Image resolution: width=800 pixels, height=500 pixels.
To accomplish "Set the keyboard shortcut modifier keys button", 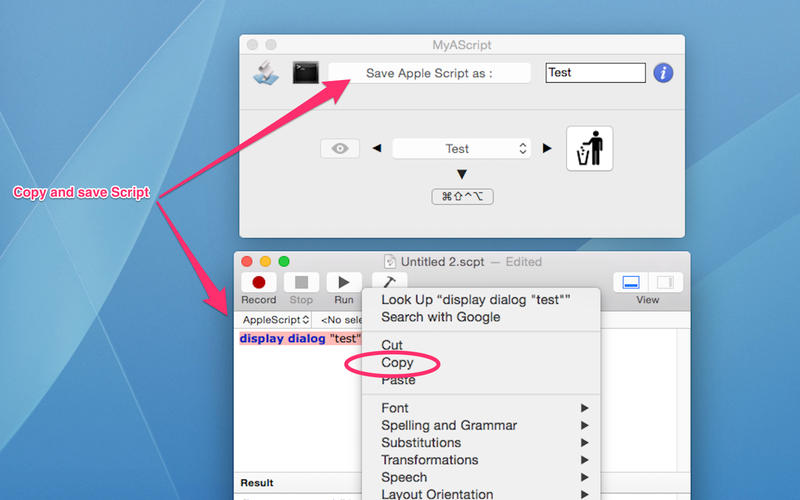I will pyautogui.click(x=462, y=196).
